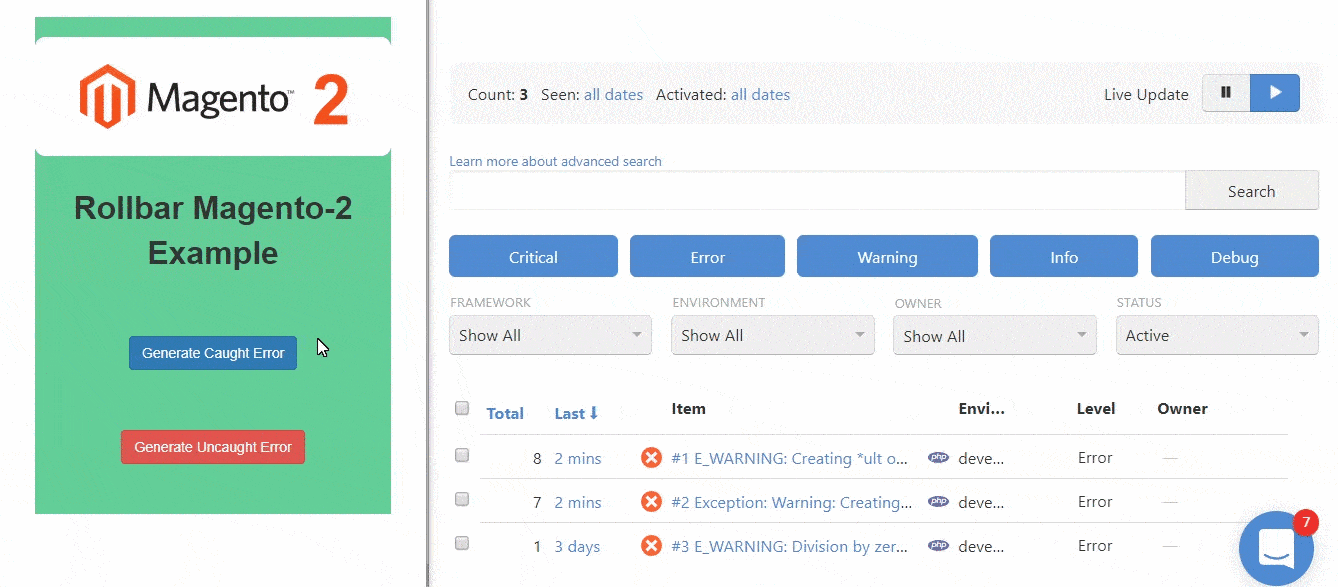Image resolution: width=1338 pixels, height=587 pixels.
Task: Click Error level text in item #1 row
Action: pyautogui.click(x=1095, y=457)
